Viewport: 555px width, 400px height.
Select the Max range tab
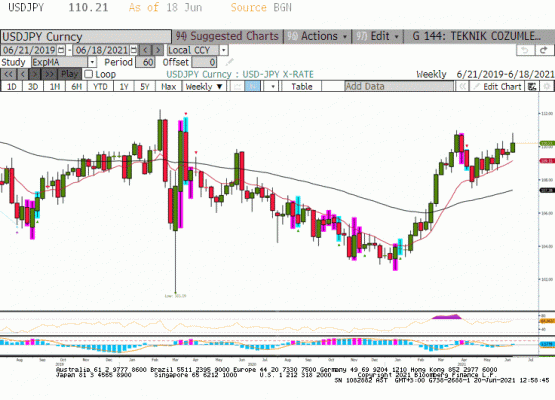pos(168,86)
